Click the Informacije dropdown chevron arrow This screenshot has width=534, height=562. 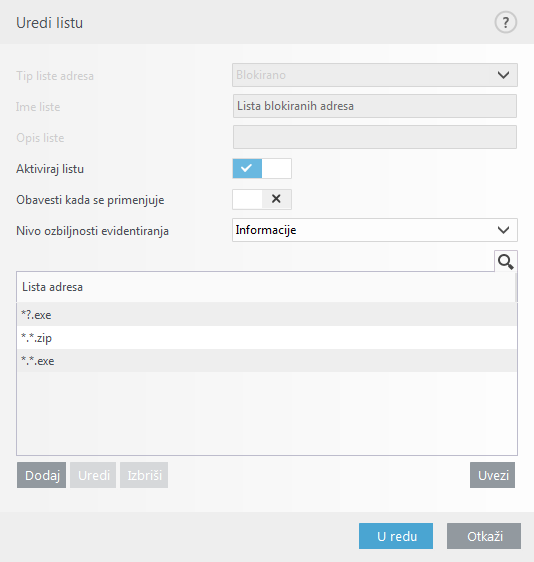pyautogui.click(x=503, y=230)
